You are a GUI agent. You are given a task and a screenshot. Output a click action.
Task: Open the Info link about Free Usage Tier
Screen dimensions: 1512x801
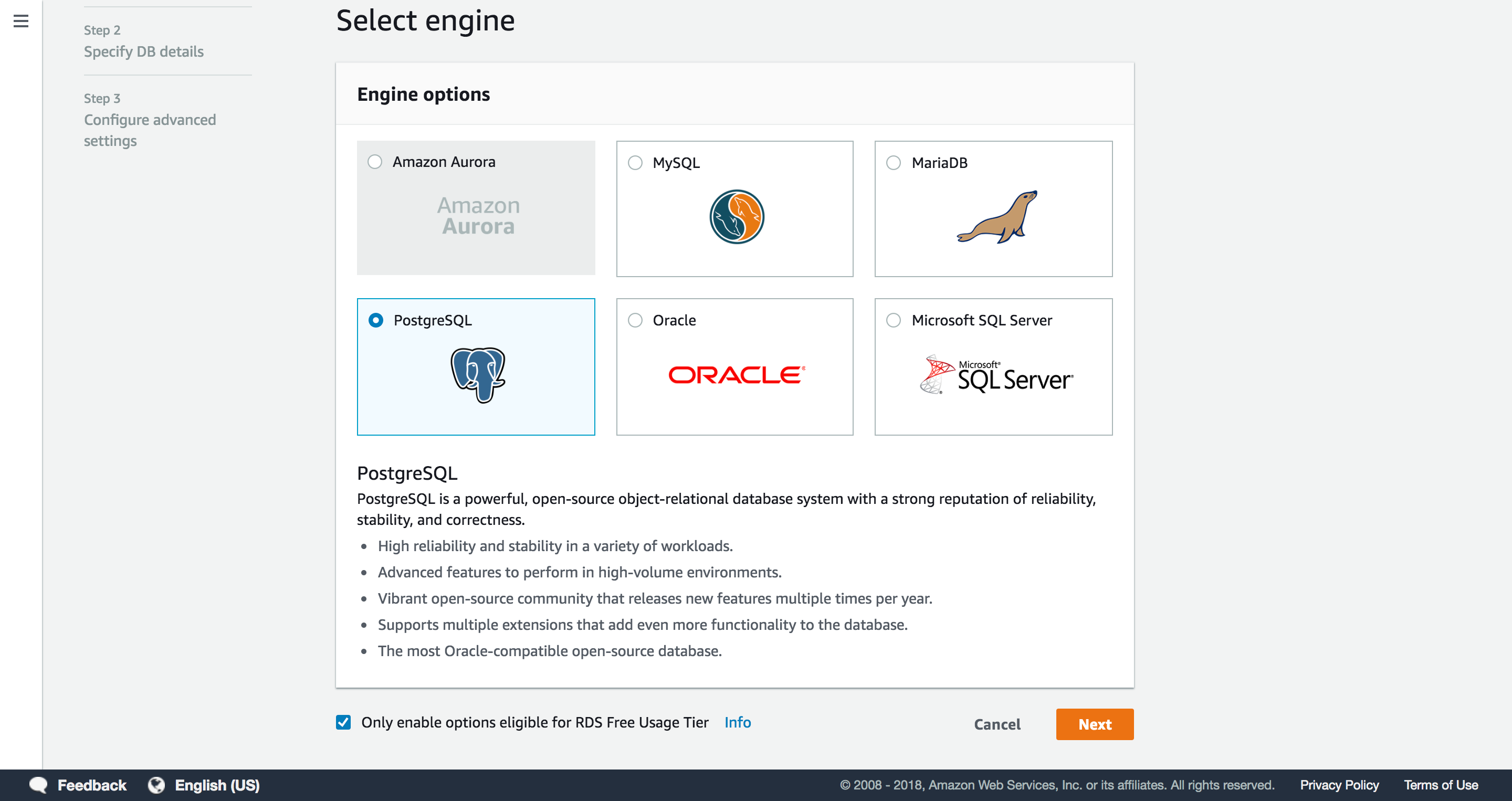tap(737, 722)
